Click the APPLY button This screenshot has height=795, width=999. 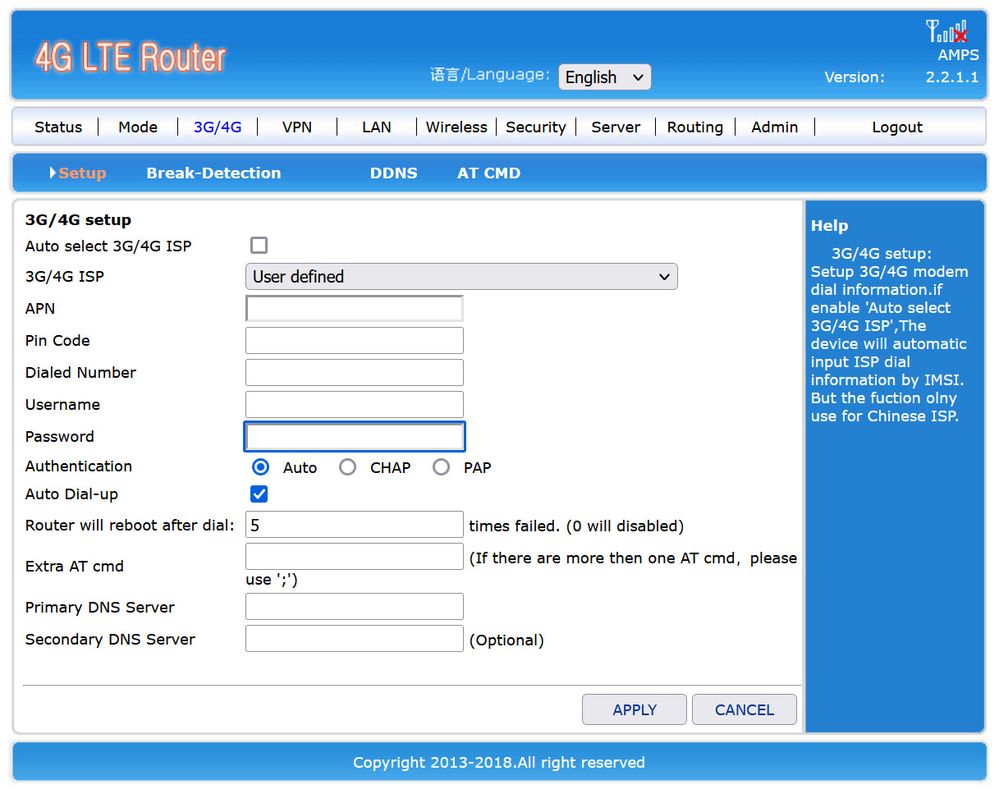click(x=634, y=709)
